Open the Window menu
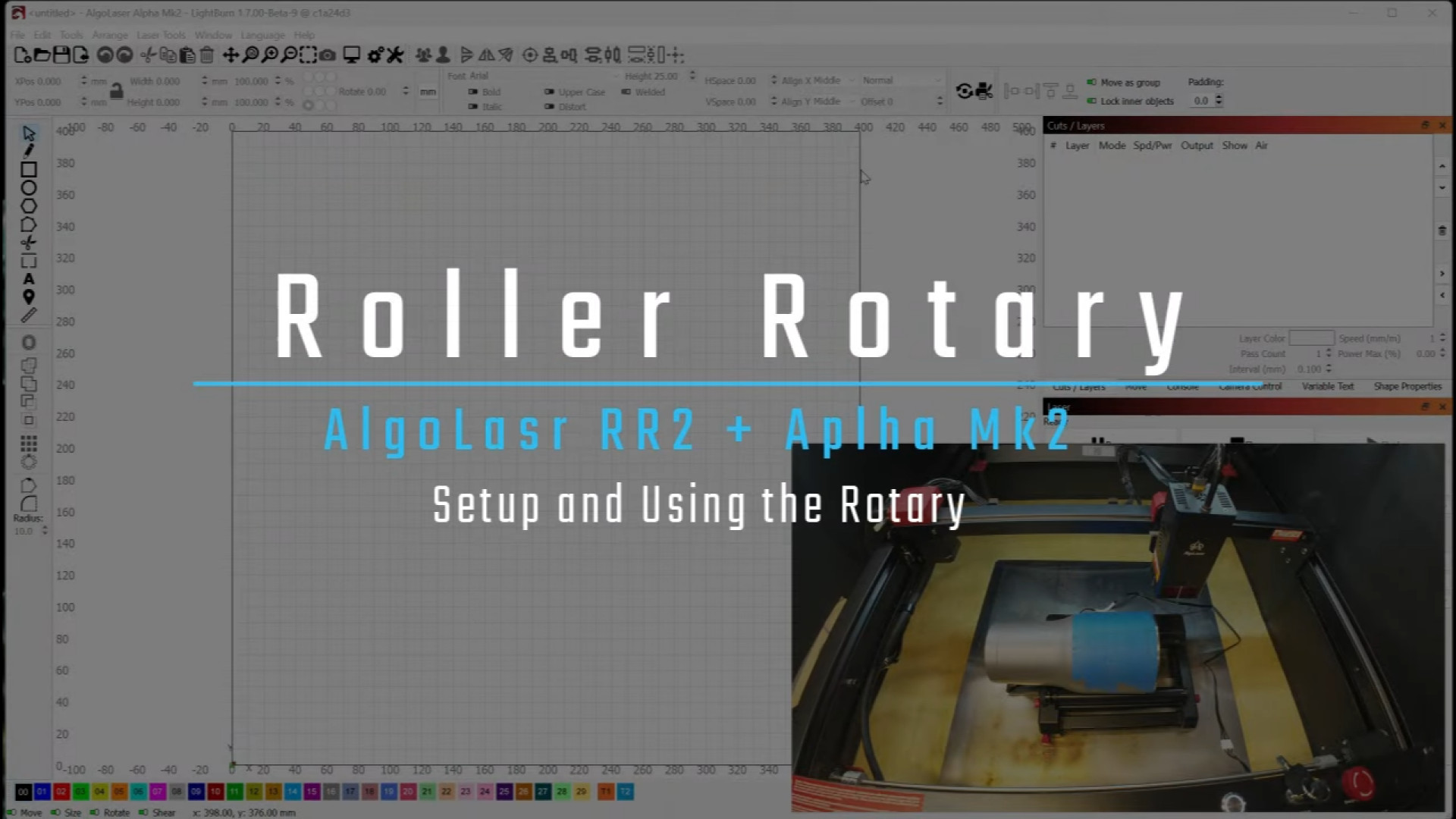 pos(213,35)
